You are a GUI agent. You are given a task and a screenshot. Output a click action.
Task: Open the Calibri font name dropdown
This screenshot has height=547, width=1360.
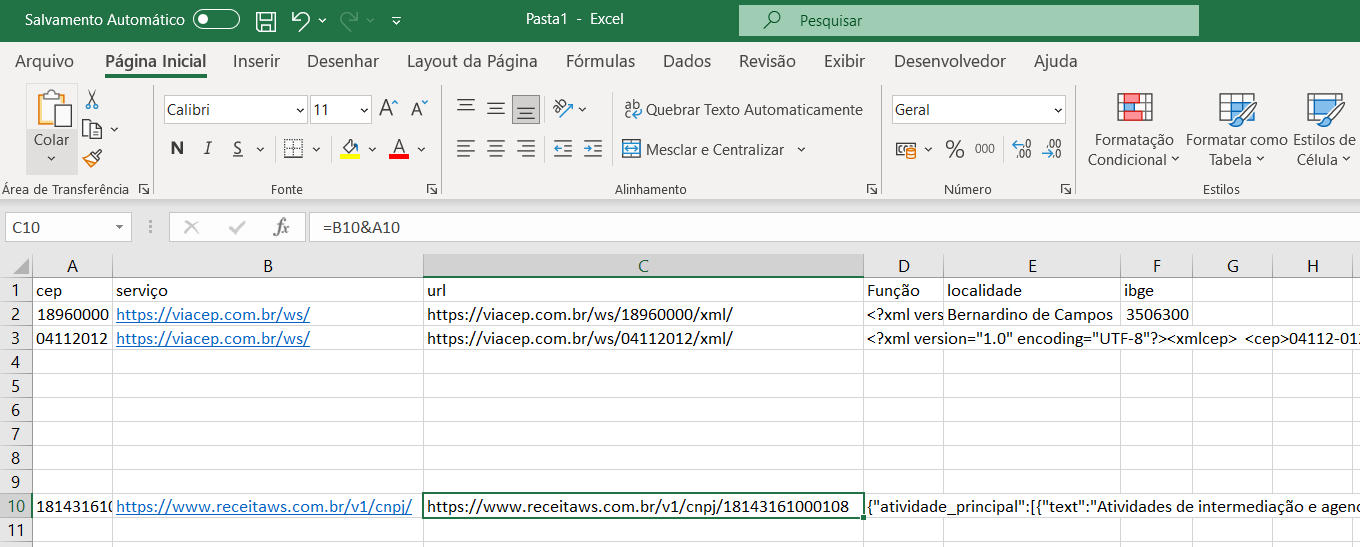[300, 110]
